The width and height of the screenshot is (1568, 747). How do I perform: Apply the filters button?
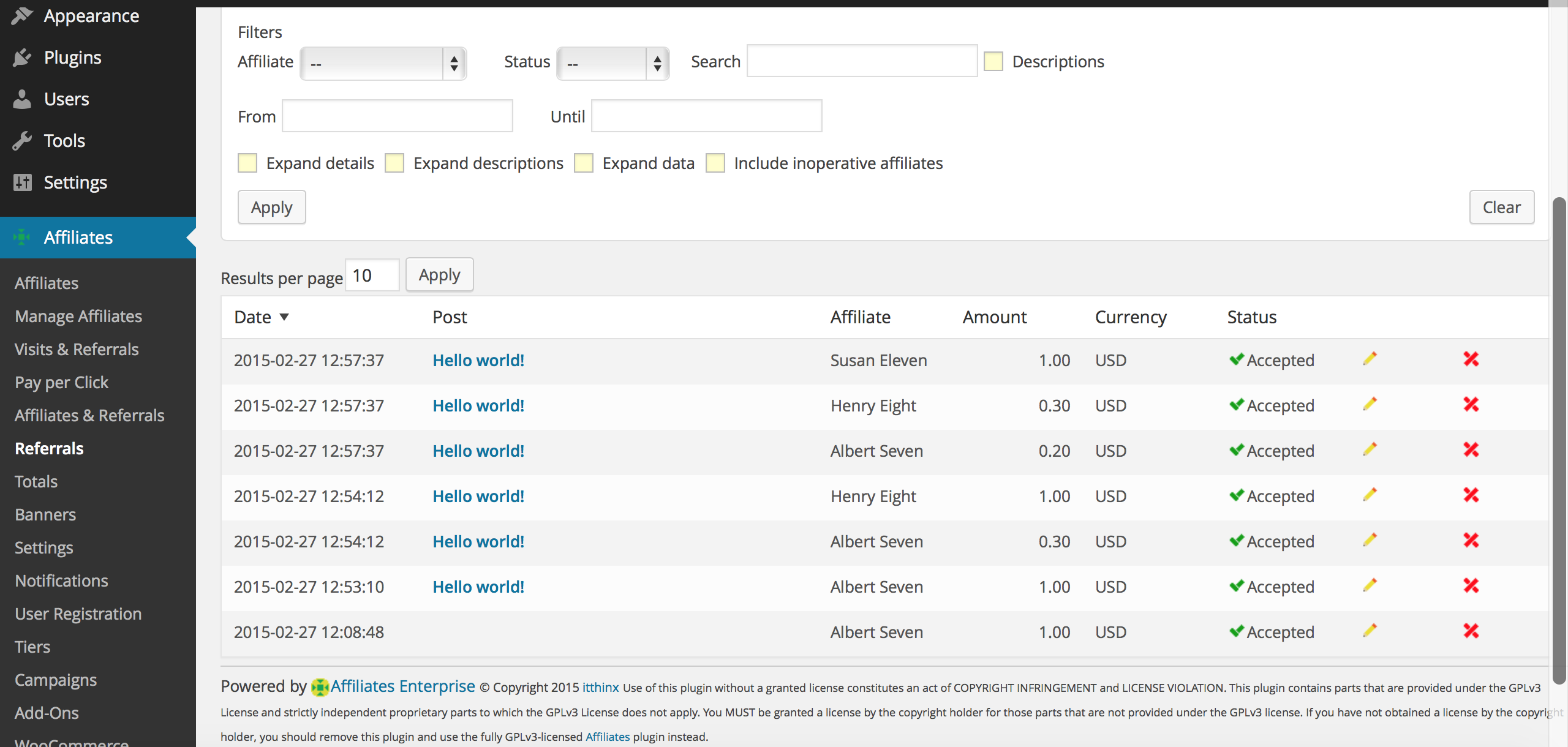tap(272, 207)
